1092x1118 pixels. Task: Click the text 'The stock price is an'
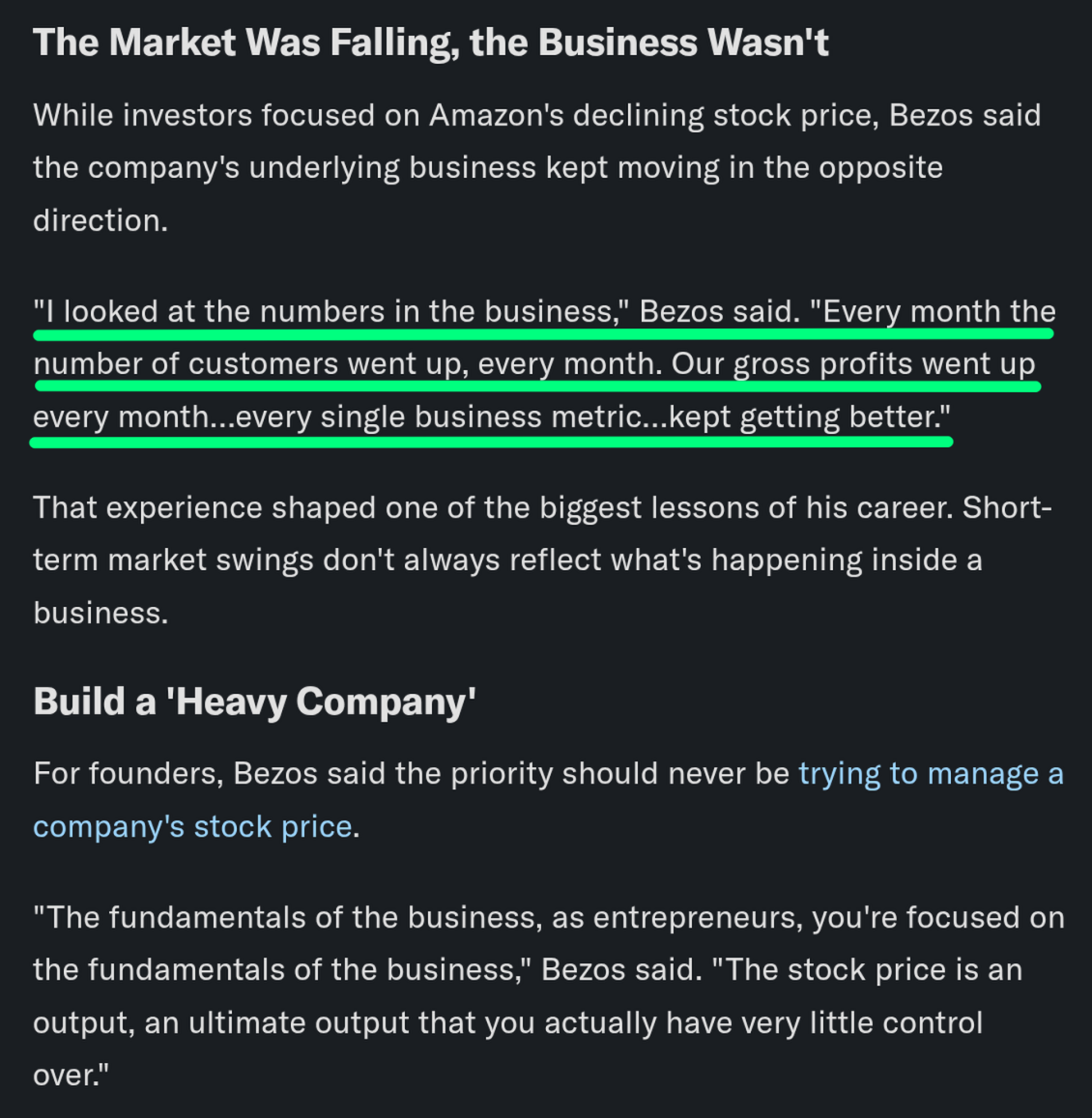(x=868, y=970)
